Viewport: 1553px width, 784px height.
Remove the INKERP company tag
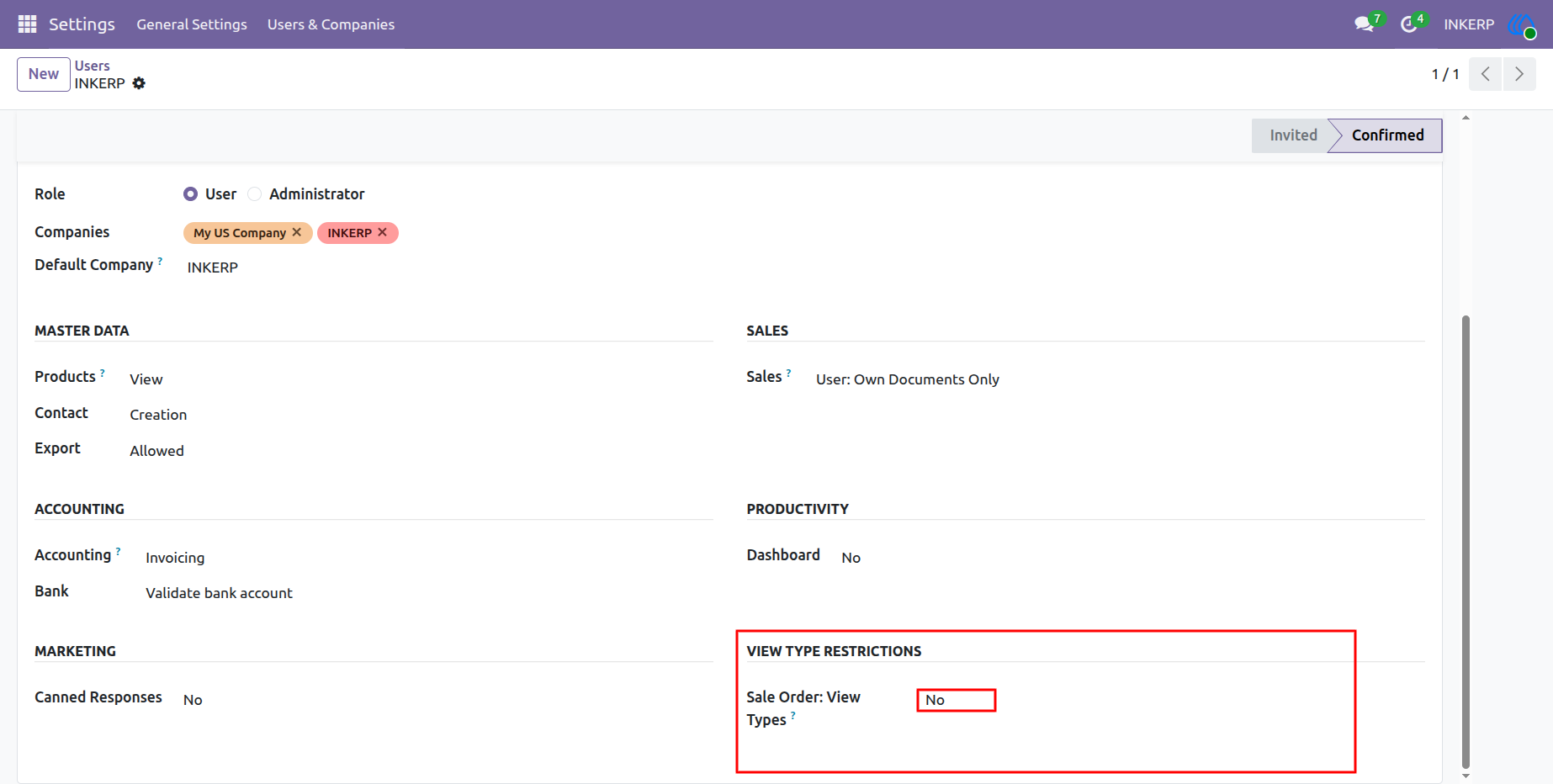[383, 232]
